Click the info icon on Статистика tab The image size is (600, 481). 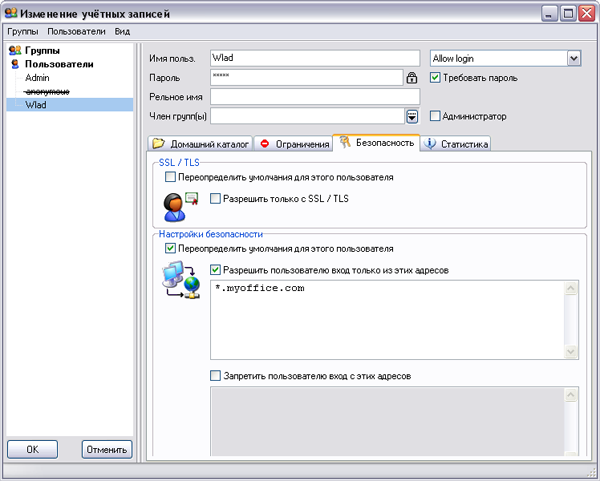(430, 143)
